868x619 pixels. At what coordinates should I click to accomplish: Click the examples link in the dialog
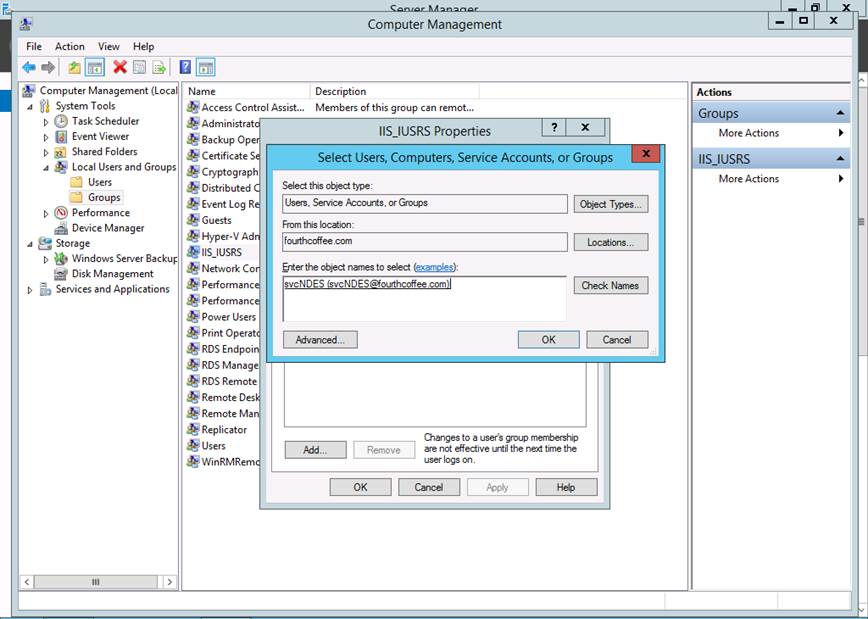coord(434,267)
